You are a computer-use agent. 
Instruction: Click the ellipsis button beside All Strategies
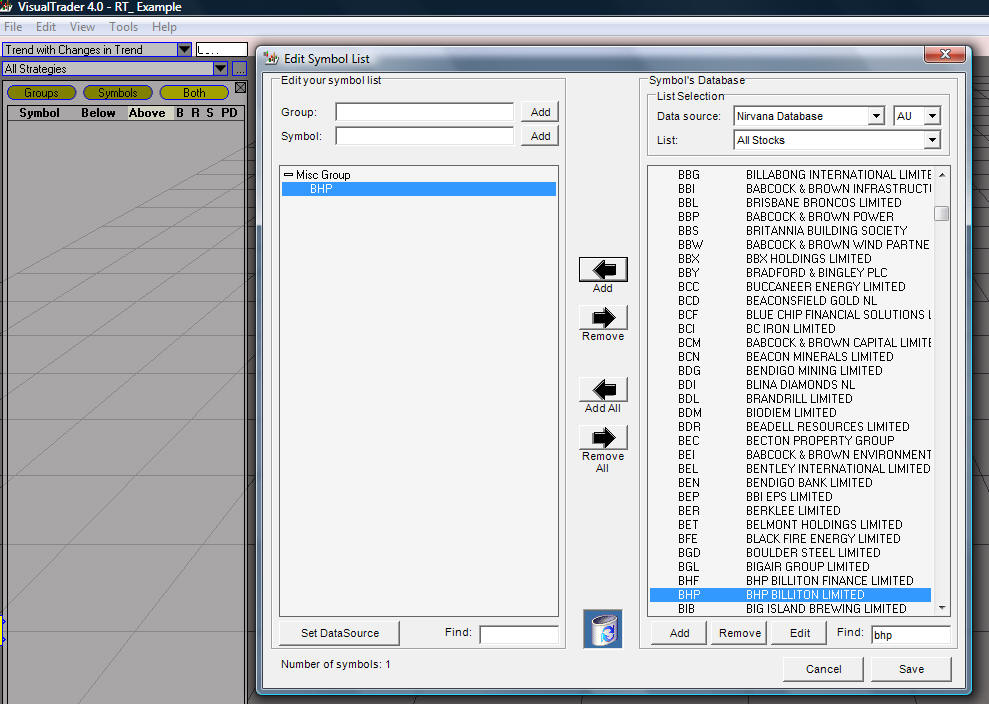click(x=240, y=69)
